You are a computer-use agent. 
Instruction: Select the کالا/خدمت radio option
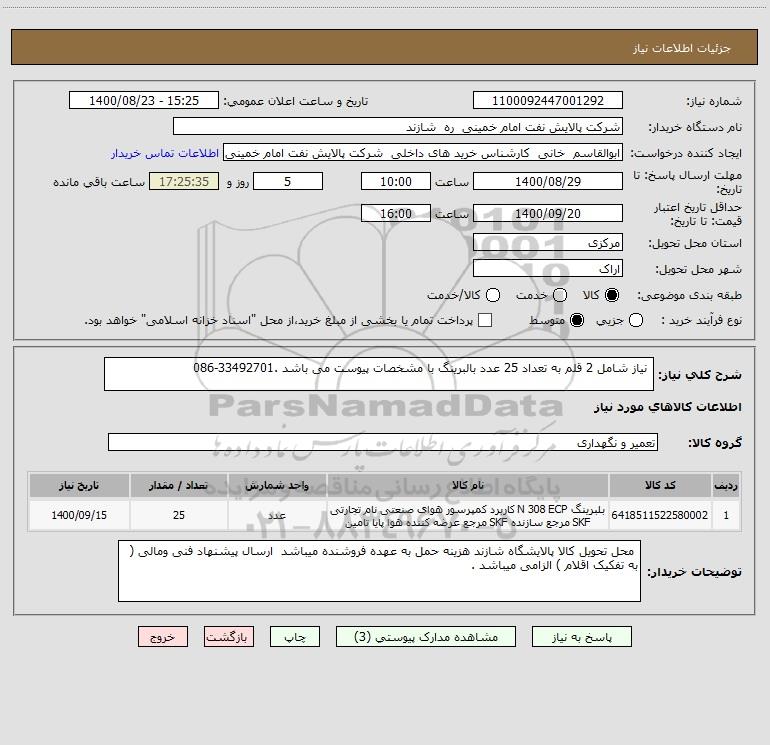coord(493,295)
